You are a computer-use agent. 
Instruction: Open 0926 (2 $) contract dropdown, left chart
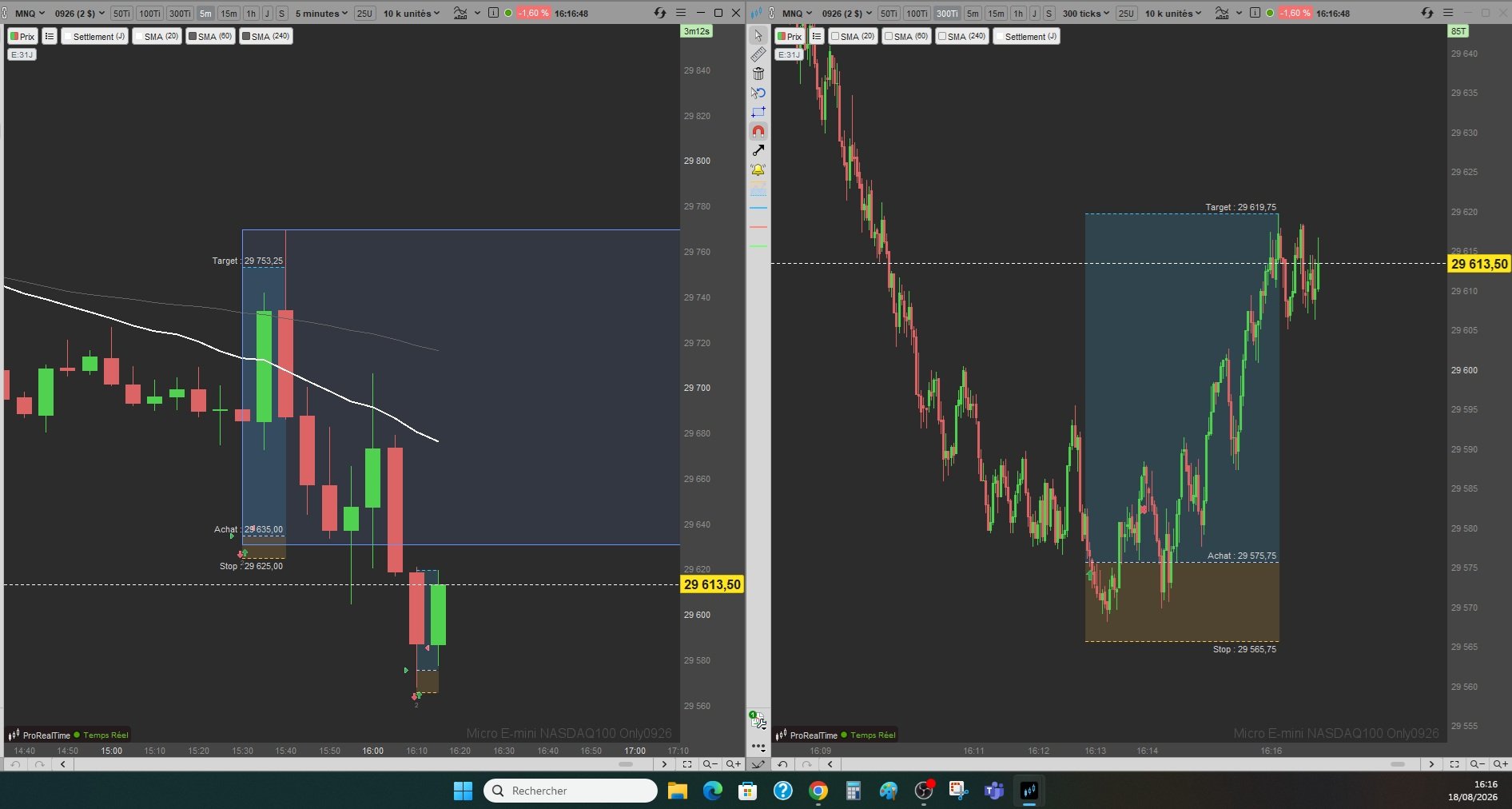pos(79,13)
